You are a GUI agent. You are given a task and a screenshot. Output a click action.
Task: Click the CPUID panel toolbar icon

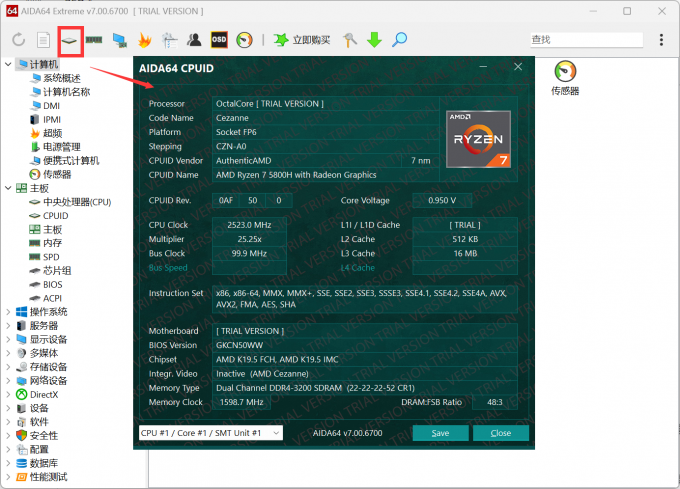coord(70,40)
